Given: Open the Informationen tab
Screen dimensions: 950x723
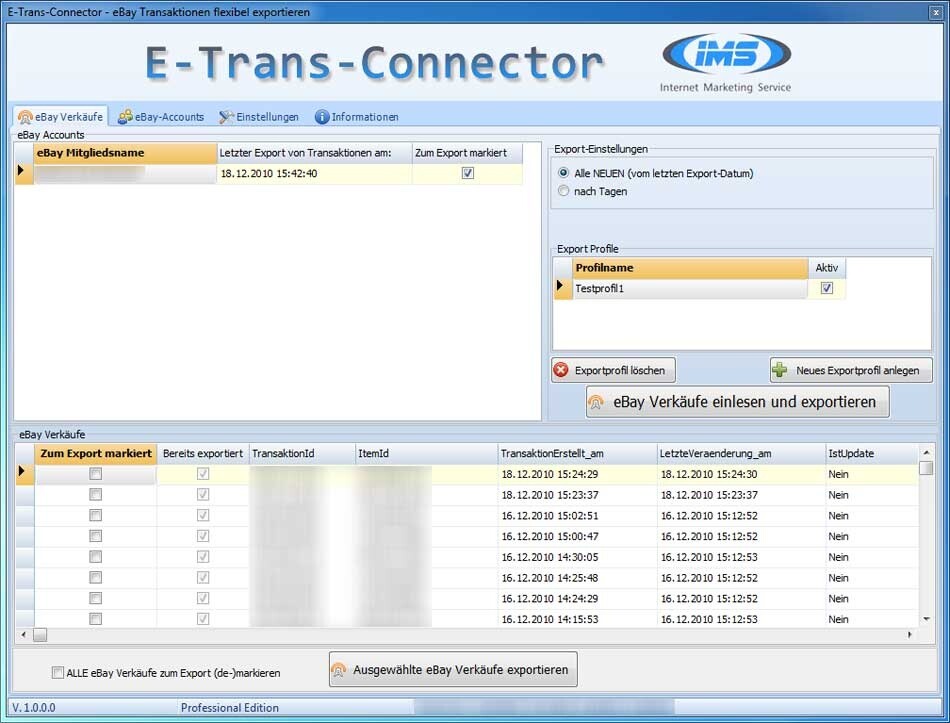Looking at the screenshot, I should (x=356, y=116).
